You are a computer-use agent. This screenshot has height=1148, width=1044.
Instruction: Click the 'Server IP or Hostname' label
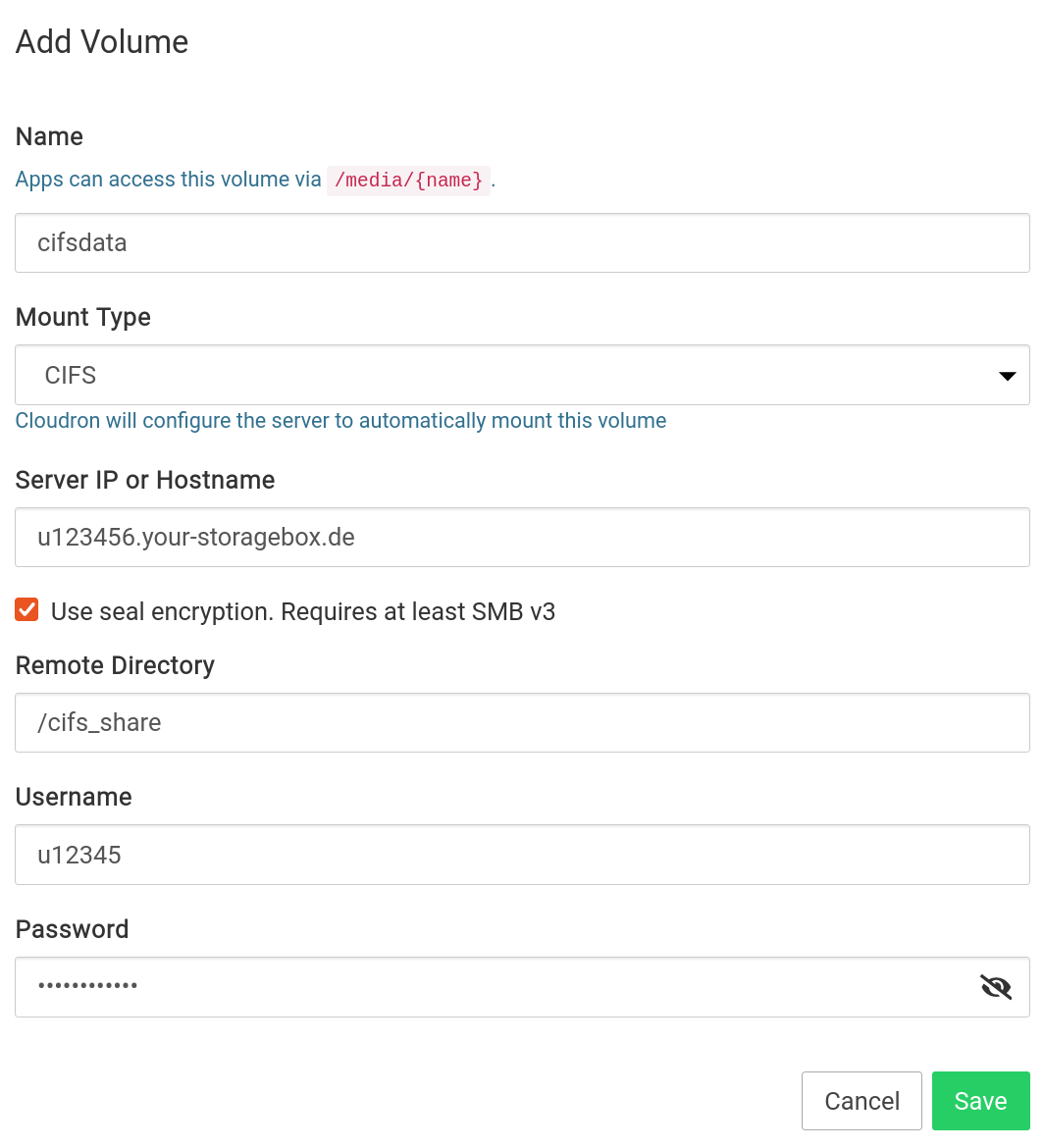[145, 481]
